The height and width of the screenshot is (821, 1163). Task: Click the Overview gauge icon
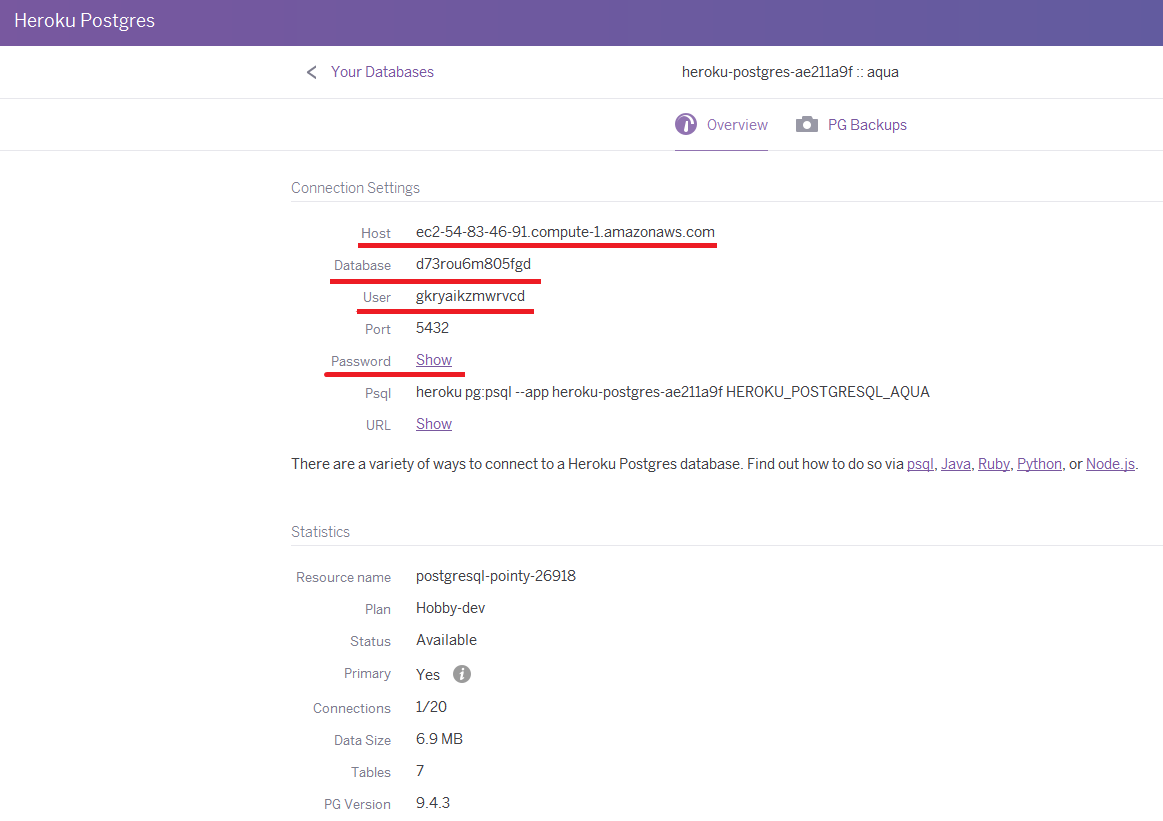685,124
